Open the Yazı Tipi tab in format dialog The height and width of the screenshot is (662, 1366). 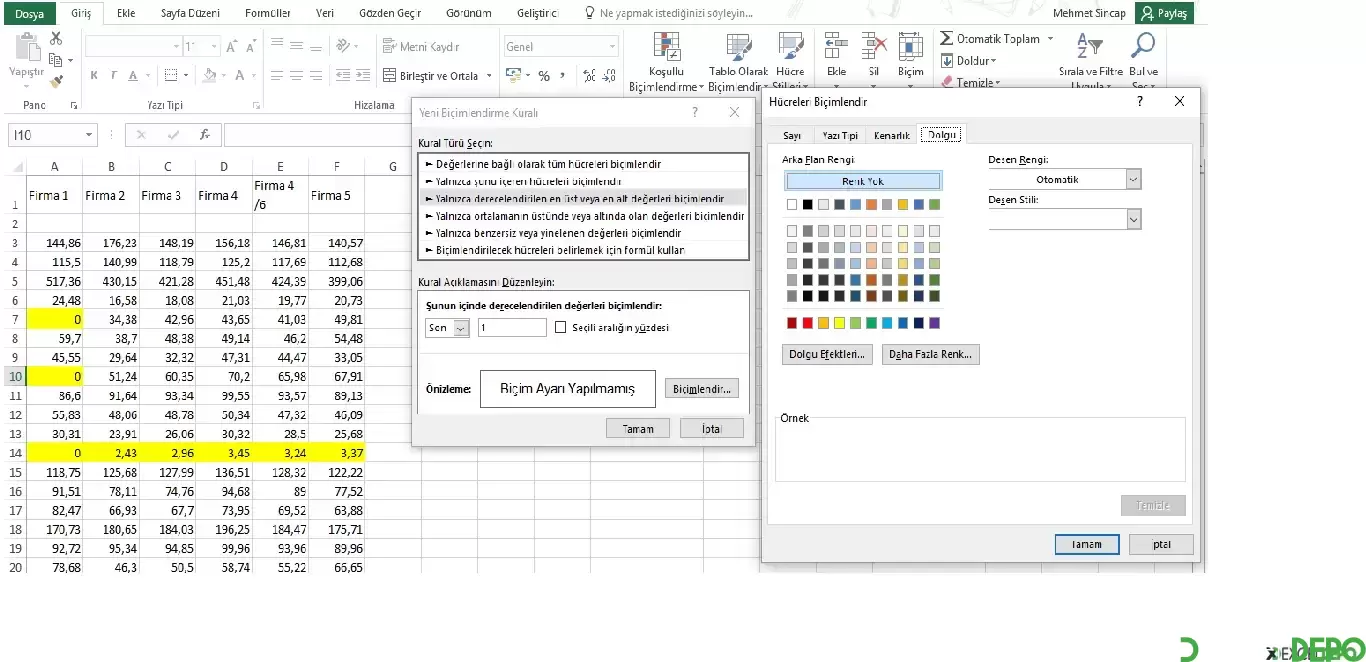tap(840, 135)
